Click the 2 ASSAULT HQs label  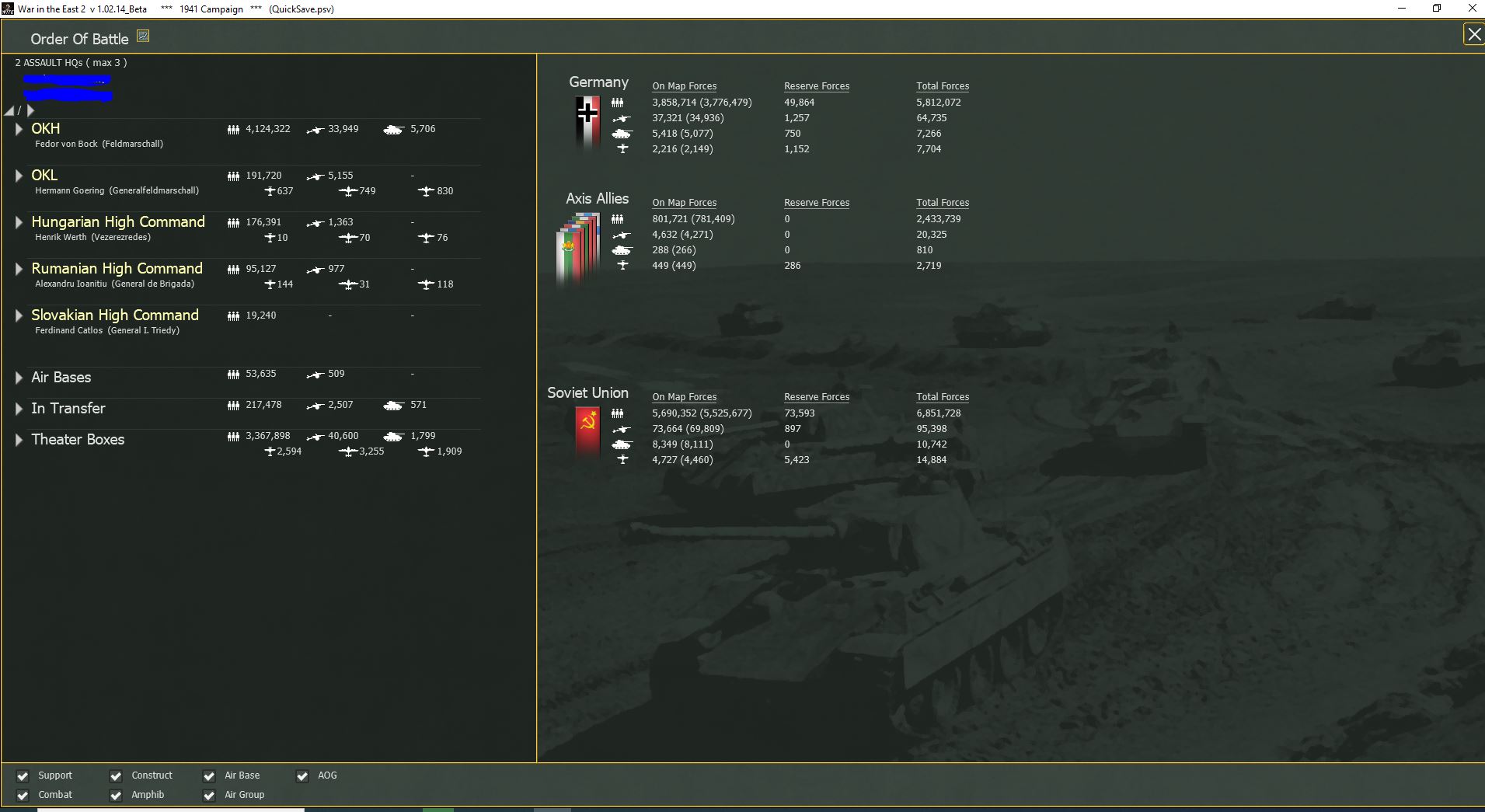(71, 63)
